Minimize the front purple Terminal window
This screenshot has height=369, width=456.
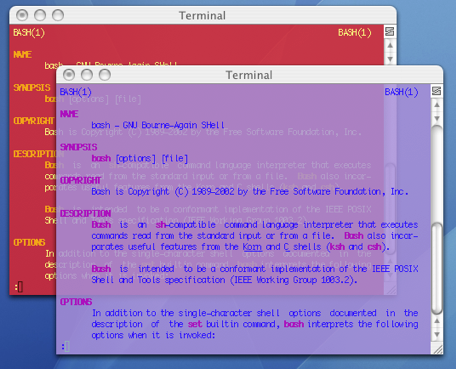coord(87,75)
